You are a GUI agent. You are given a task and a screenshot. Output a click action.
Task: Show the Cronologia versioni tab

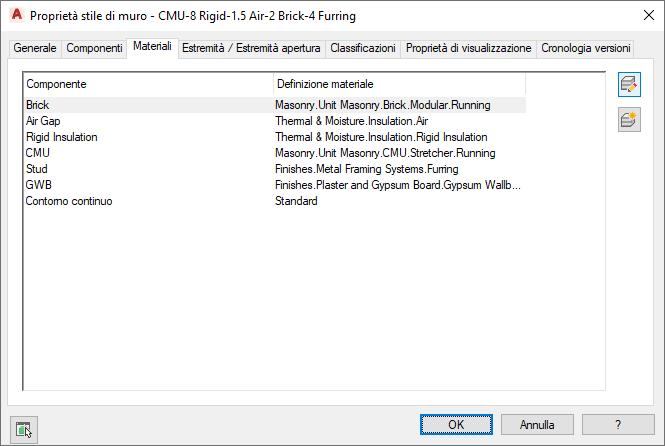coord(585,48)
